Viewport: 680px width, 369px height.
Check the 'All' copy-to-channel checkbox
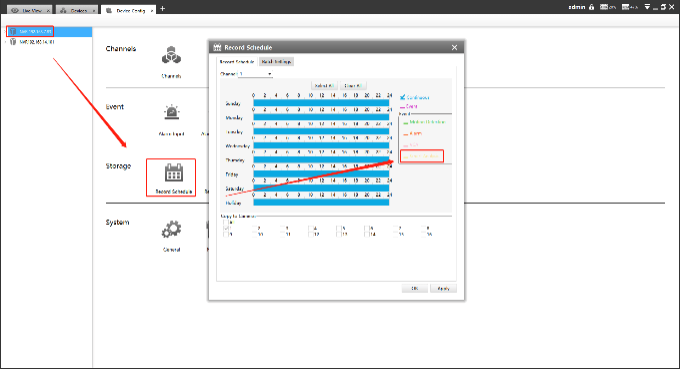click(226, 222)
